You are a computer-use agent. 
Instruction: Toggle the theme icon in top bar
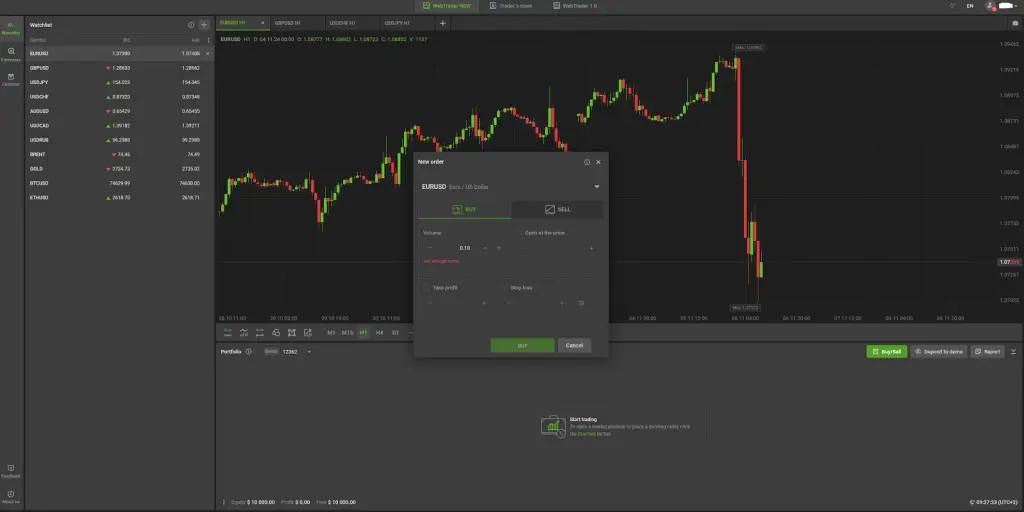click(x=952, y=6)
